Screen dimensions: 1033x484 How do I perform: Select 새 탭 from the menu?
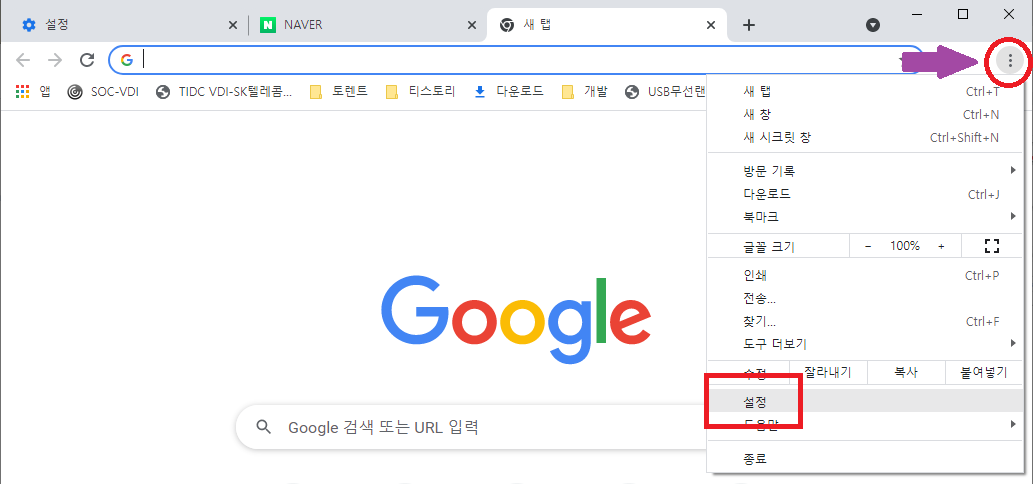tap(863, 91)
